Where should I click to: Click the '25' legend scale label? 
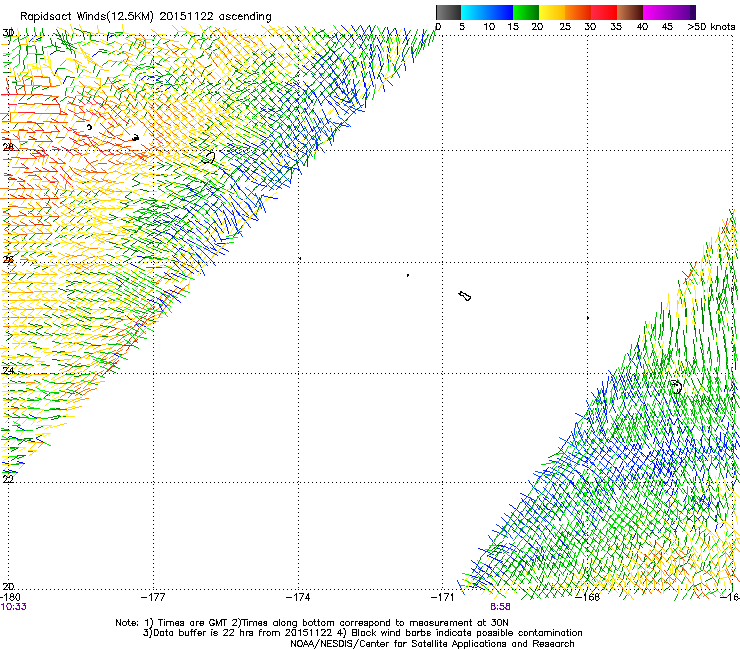[564, 27]
